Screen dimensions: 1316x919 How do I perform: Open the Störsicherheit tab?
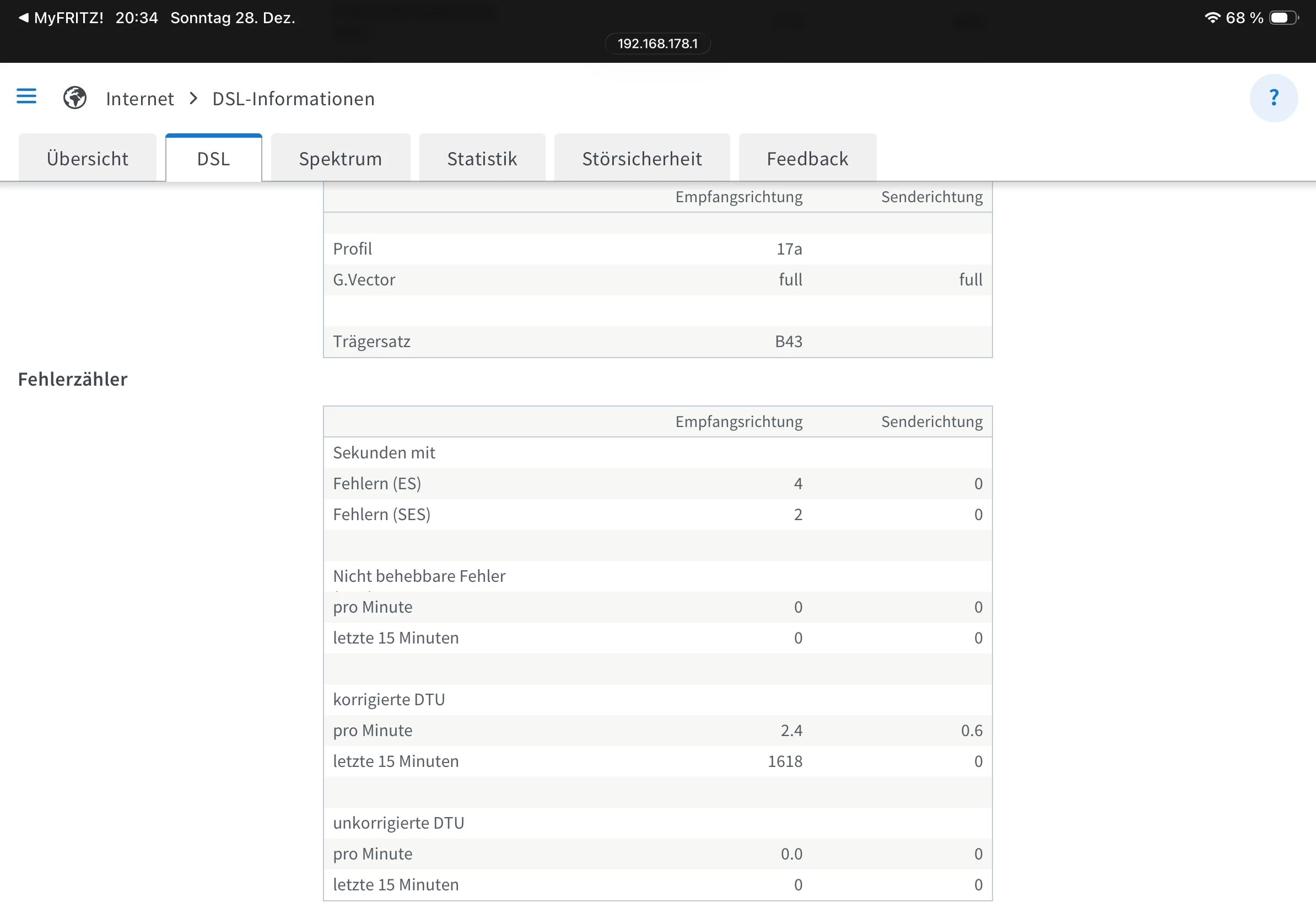click(641, 158)
